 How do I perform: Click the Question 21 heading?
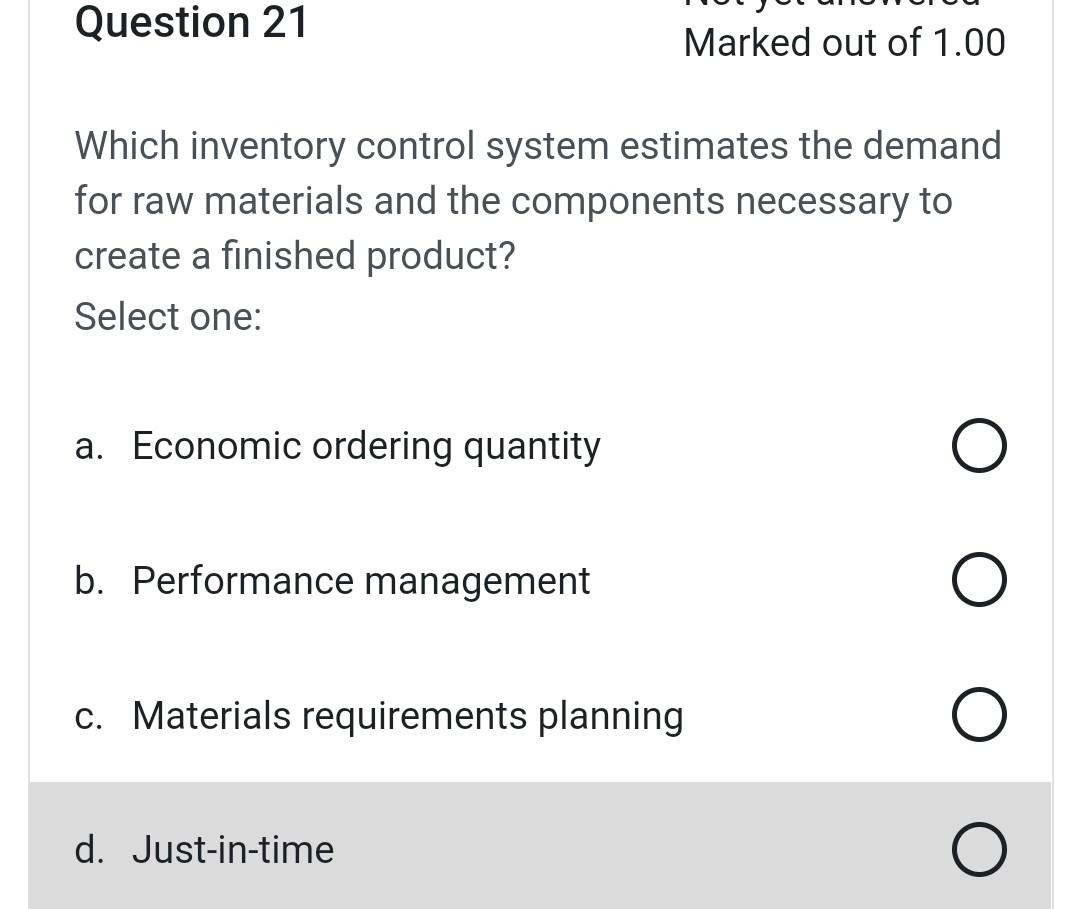coord(190,22)
